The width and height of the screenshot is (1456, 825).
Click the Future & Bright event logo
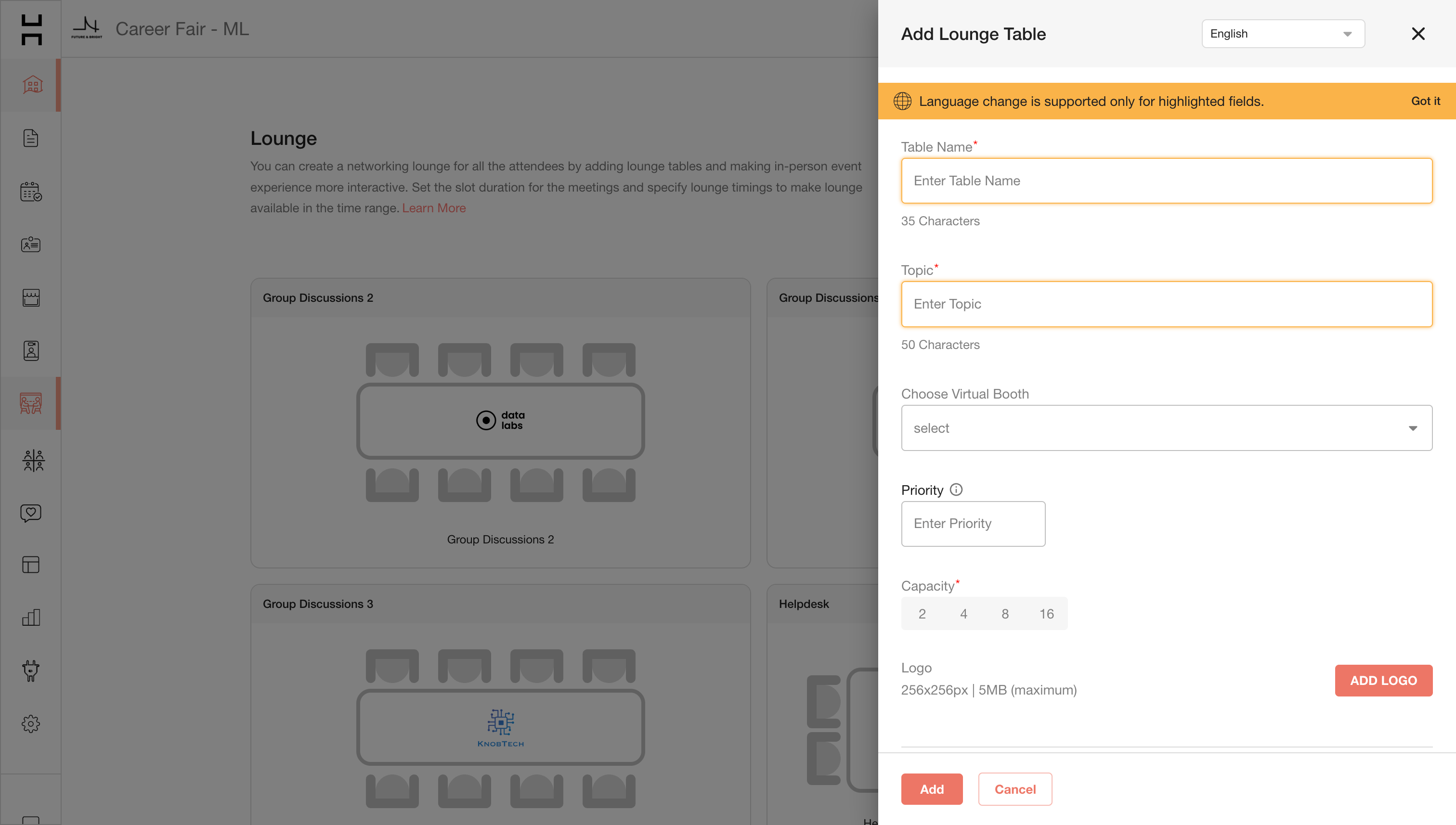point(87,28)
